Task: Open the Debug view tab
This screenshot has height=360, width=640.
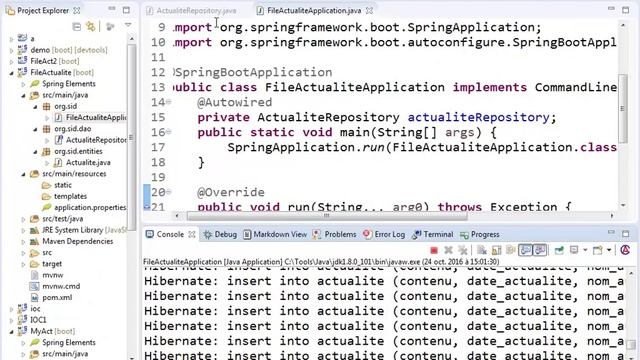Action: tap(220, 234)
